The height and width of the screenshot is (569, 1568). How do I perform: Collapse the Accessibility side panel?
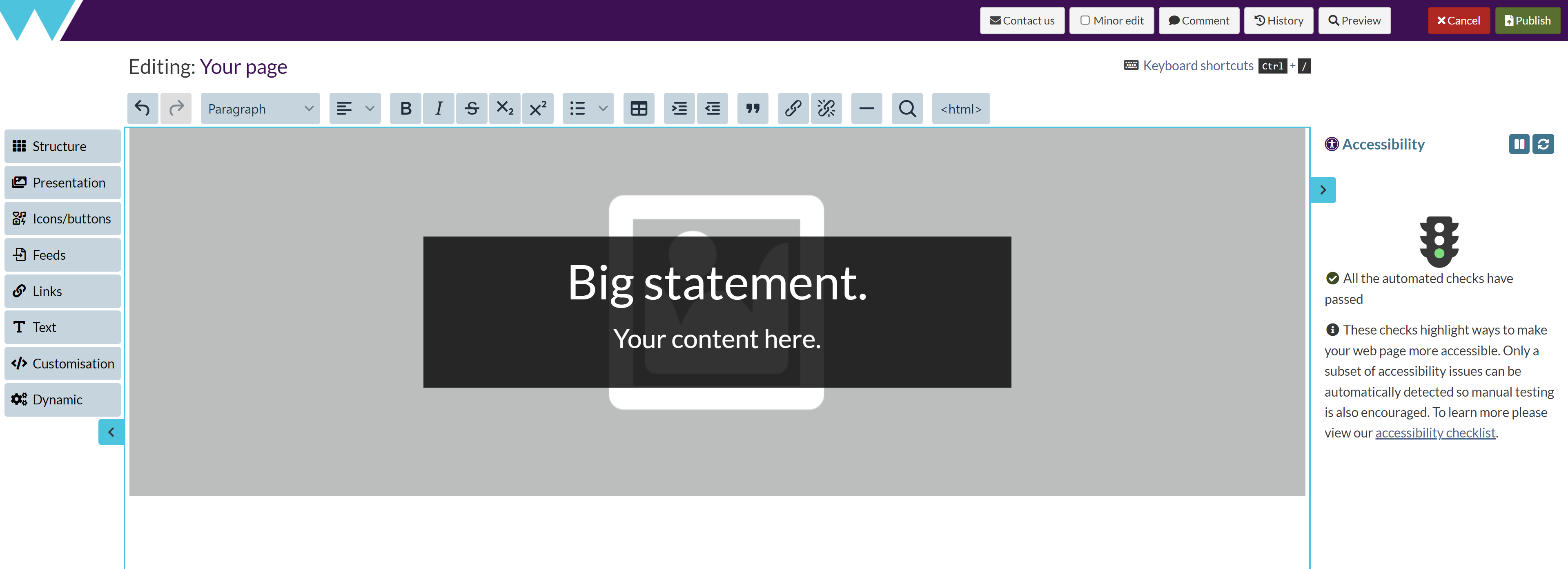1323,190
